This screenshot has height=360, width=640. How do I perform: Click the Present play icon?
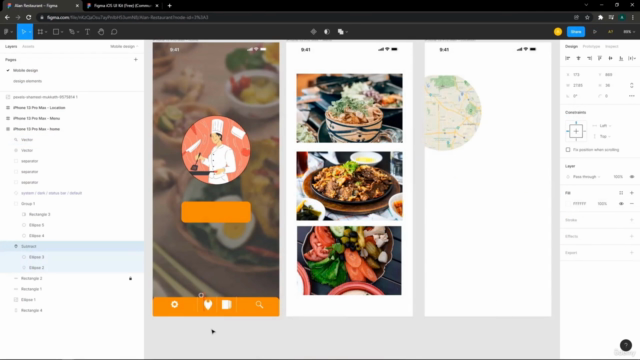click(x=595, y=32)
